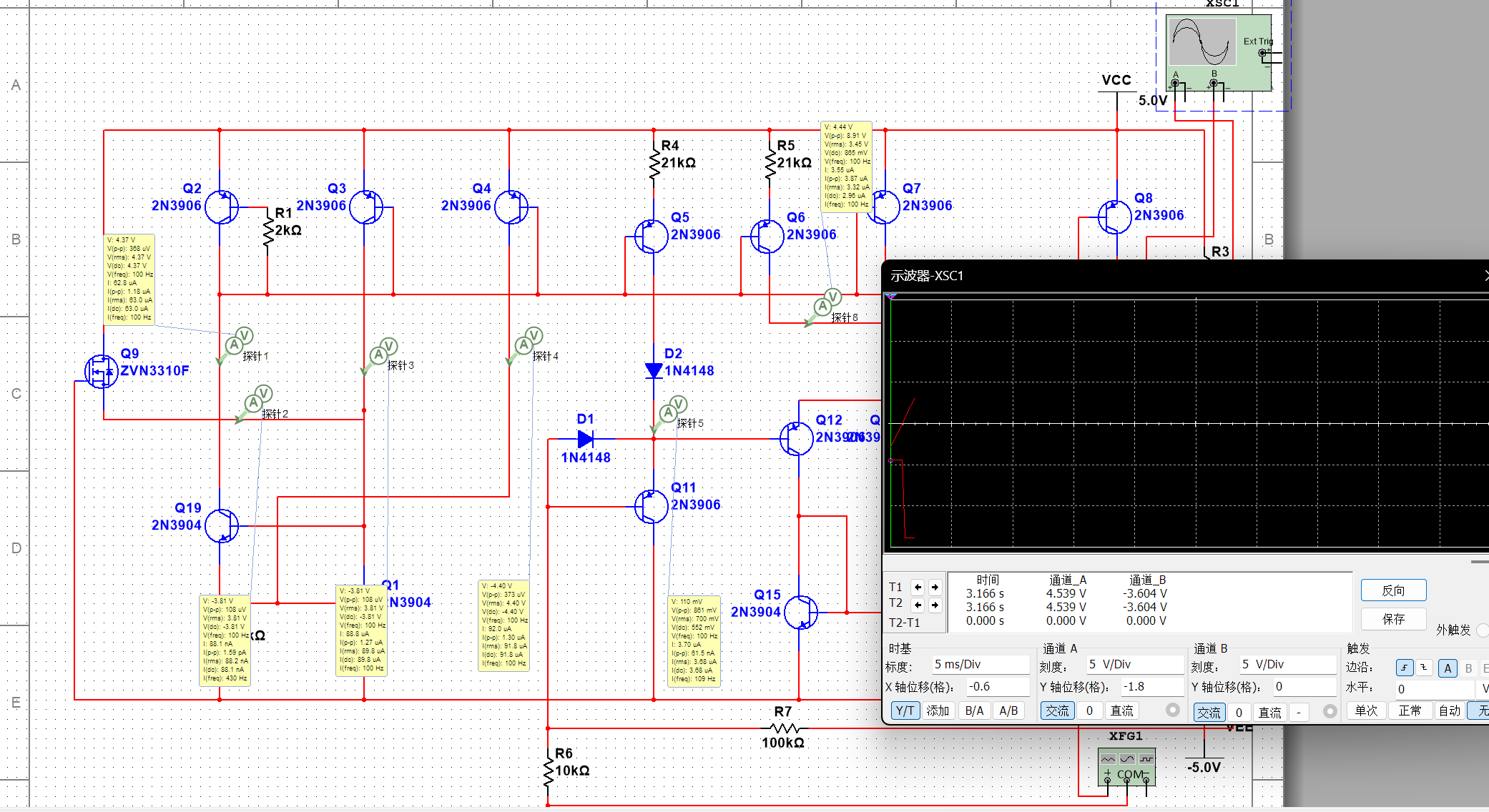
Task: Select probe 2 marker on schematic
Action: tap(255, 404)
